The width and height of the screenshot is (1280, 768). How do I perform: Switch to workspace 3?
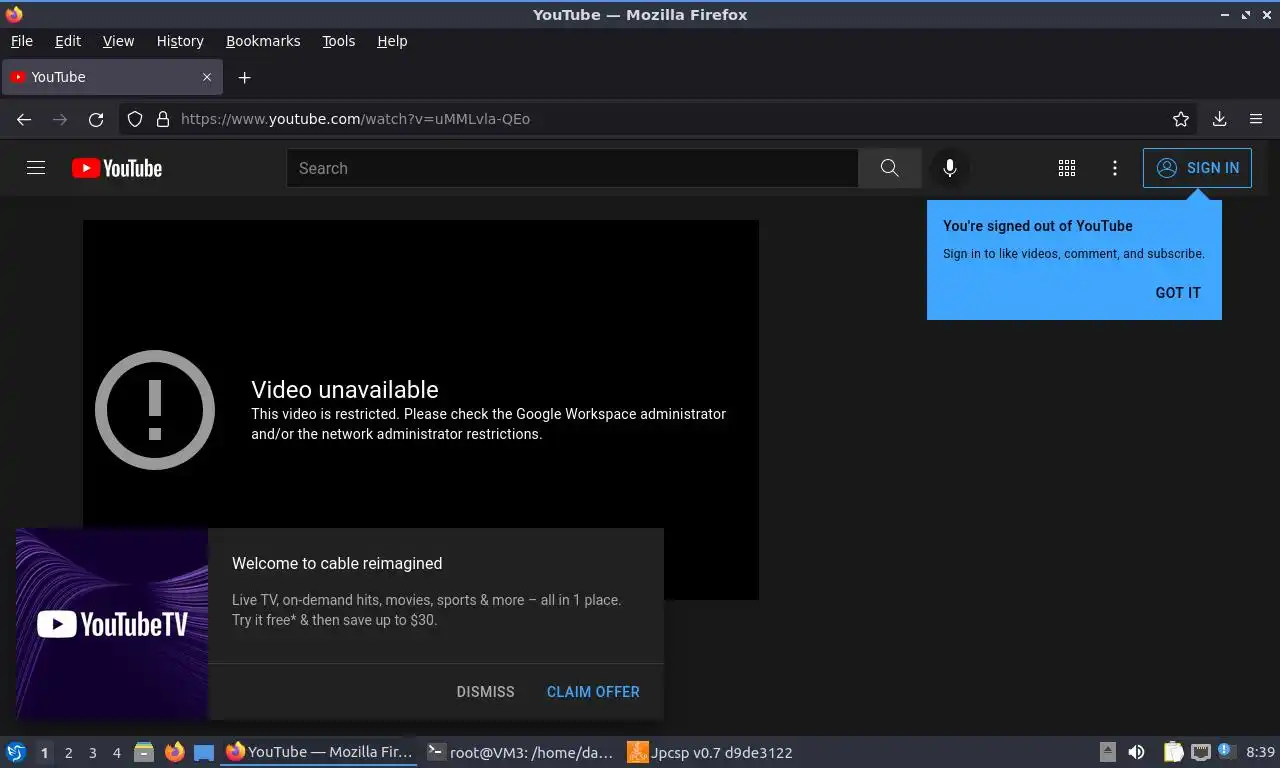click(x=92, y=753)
